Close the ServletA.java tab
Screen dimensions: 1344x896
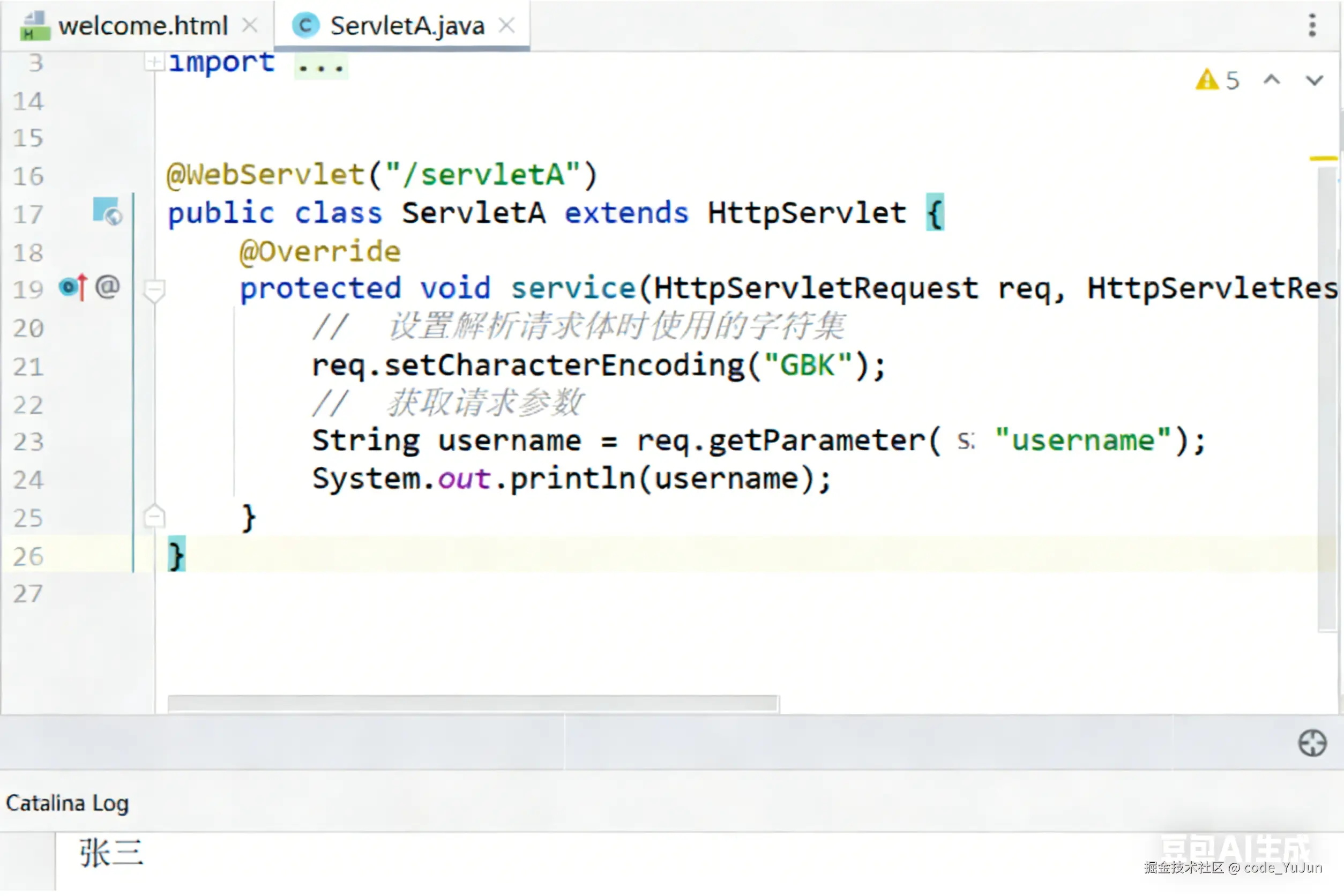(506, 26)
